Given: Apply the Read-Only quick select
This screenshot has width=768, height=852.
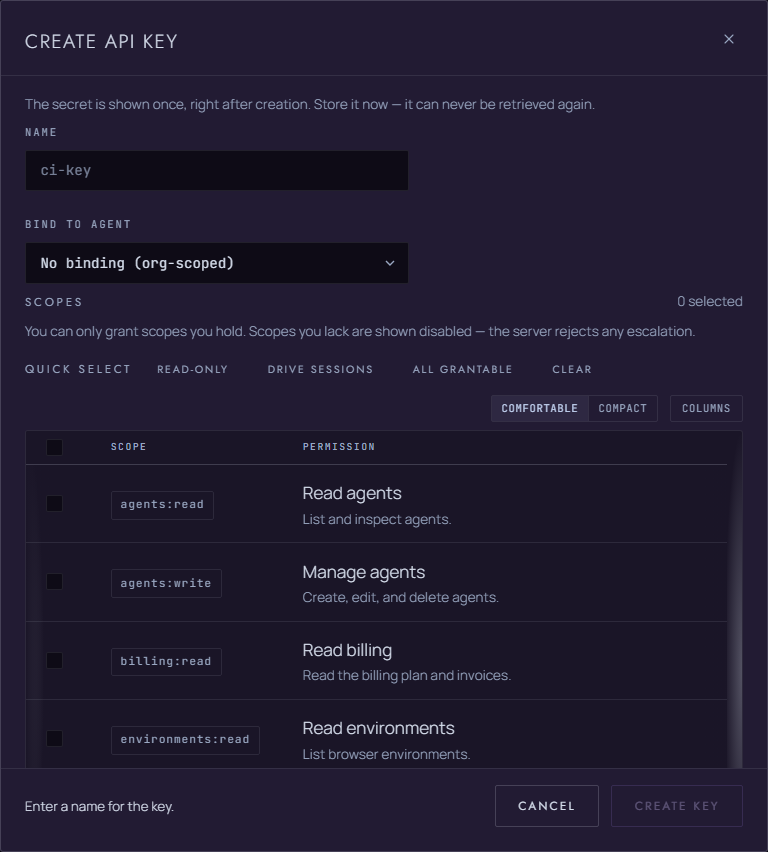Looking at the screenshot, I should tap(192, 369).
